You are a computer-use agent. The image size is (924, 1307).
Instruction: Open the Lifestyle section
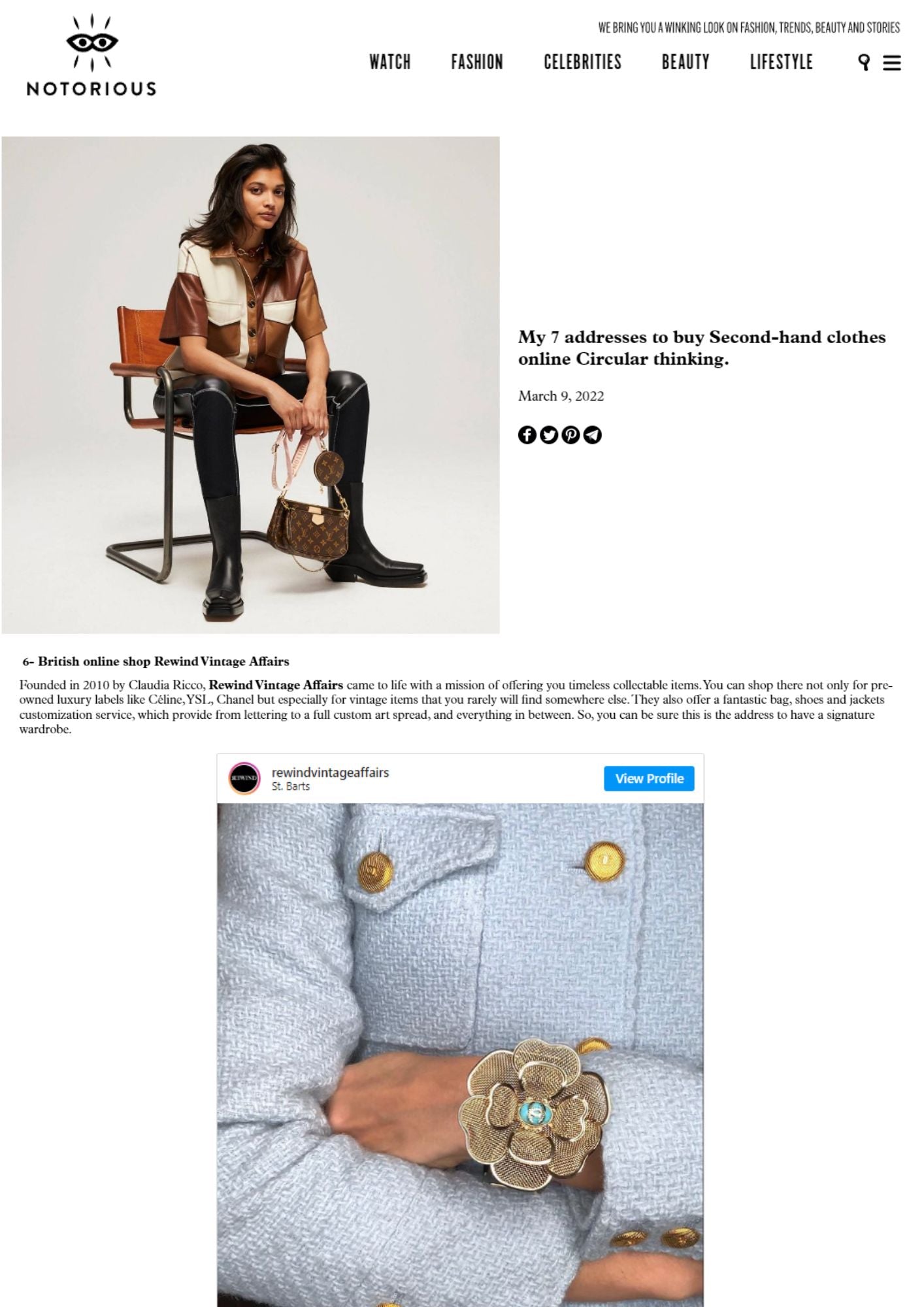782,62
